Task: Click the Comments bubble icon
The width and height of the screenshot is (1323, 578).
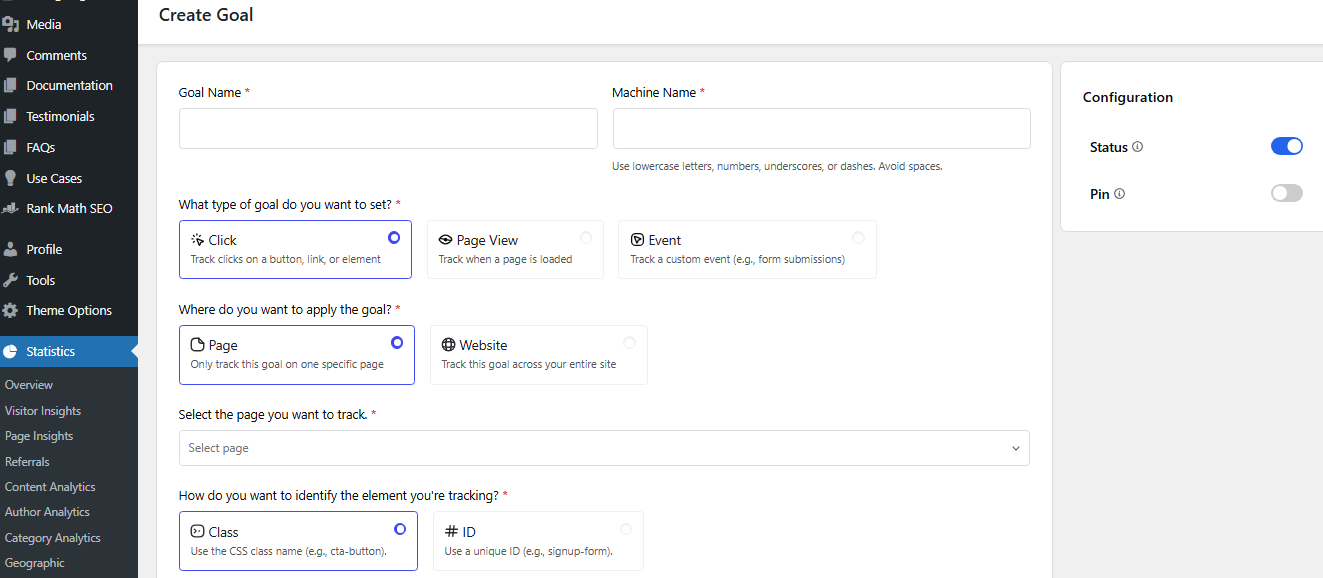Action: (x=11, y=55)
